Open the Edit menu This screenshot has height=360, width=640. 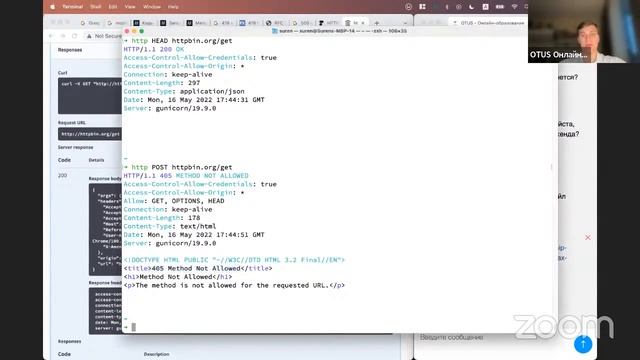(113, 7)
